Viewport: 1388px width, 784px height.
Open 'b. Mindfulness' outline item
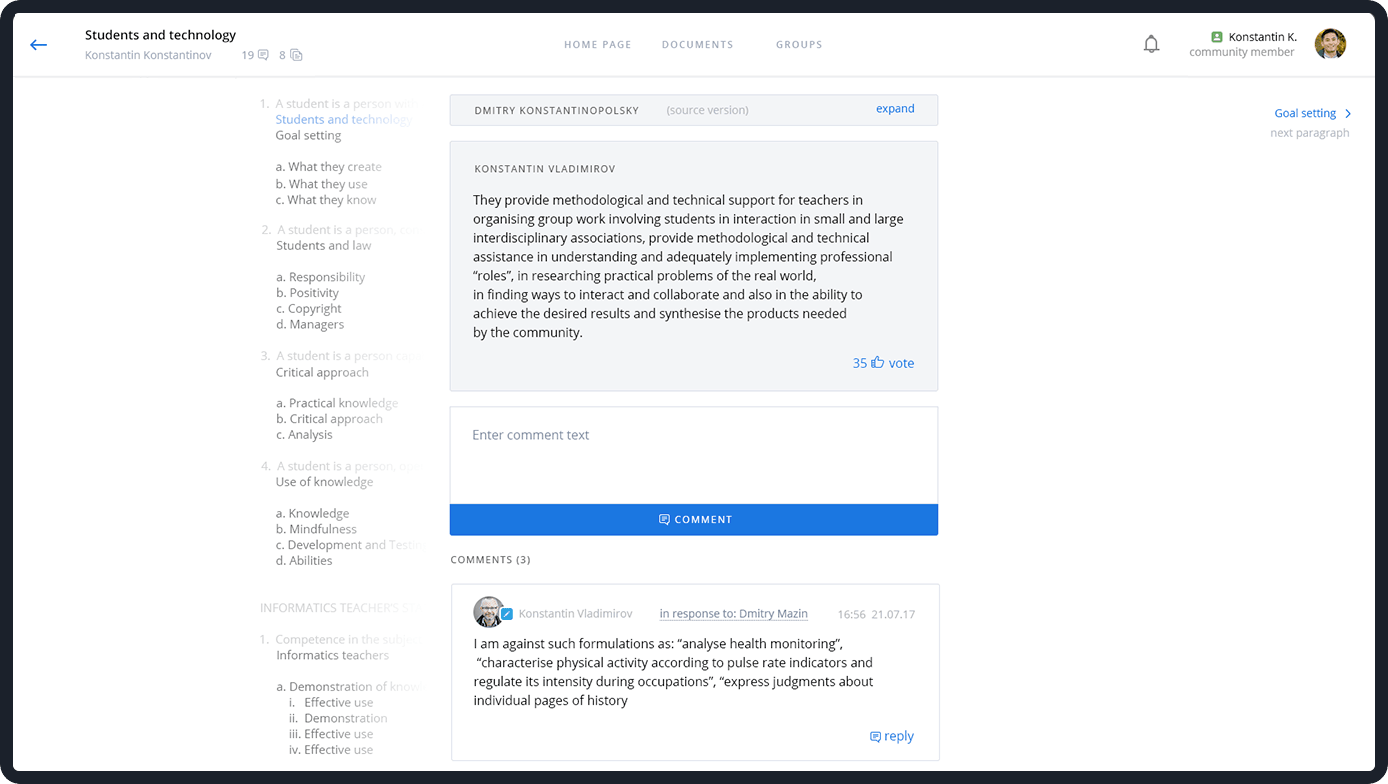coord(317,529)
